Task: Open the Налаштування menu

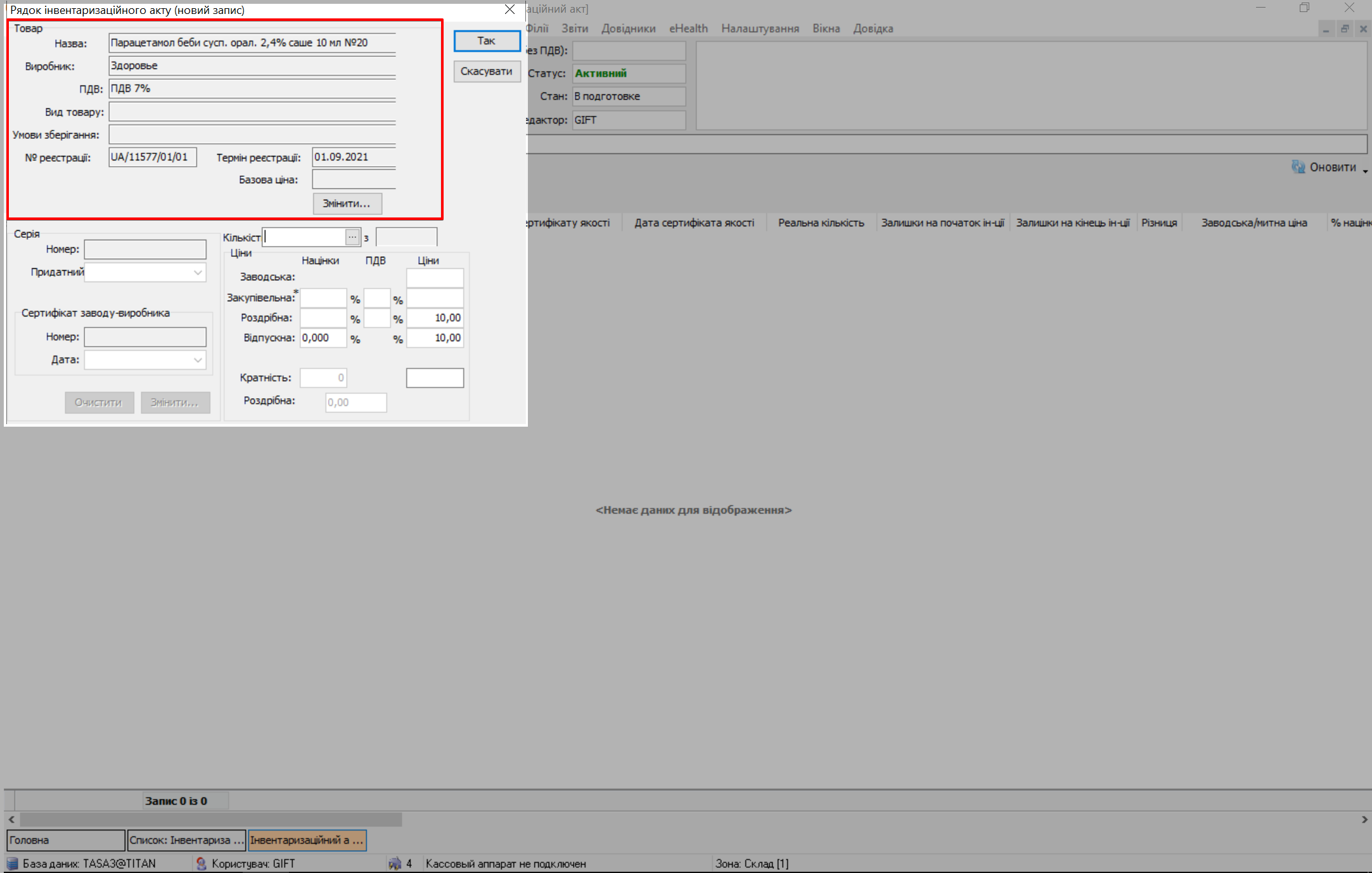Action: (x=759, y=29)
